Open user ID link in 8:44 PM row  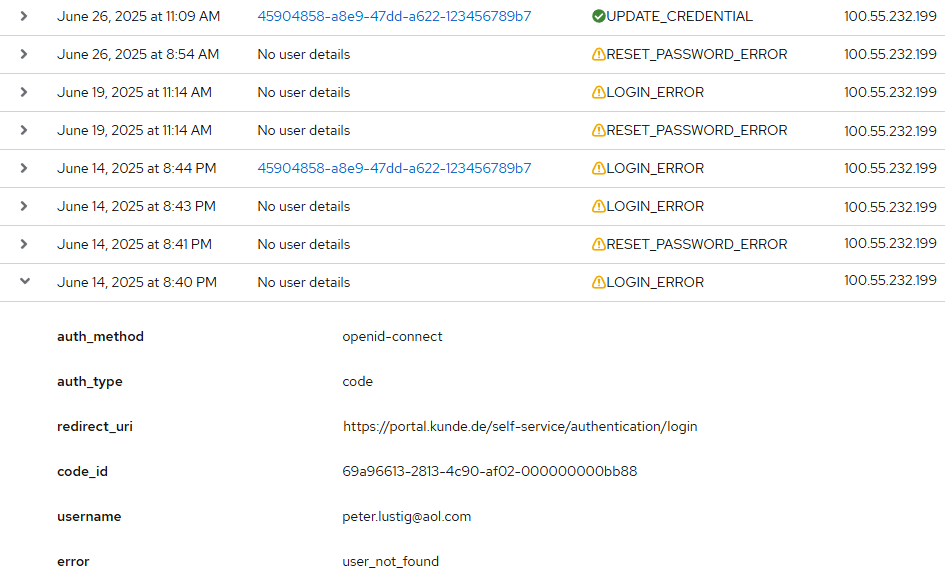tap(394, 168)
